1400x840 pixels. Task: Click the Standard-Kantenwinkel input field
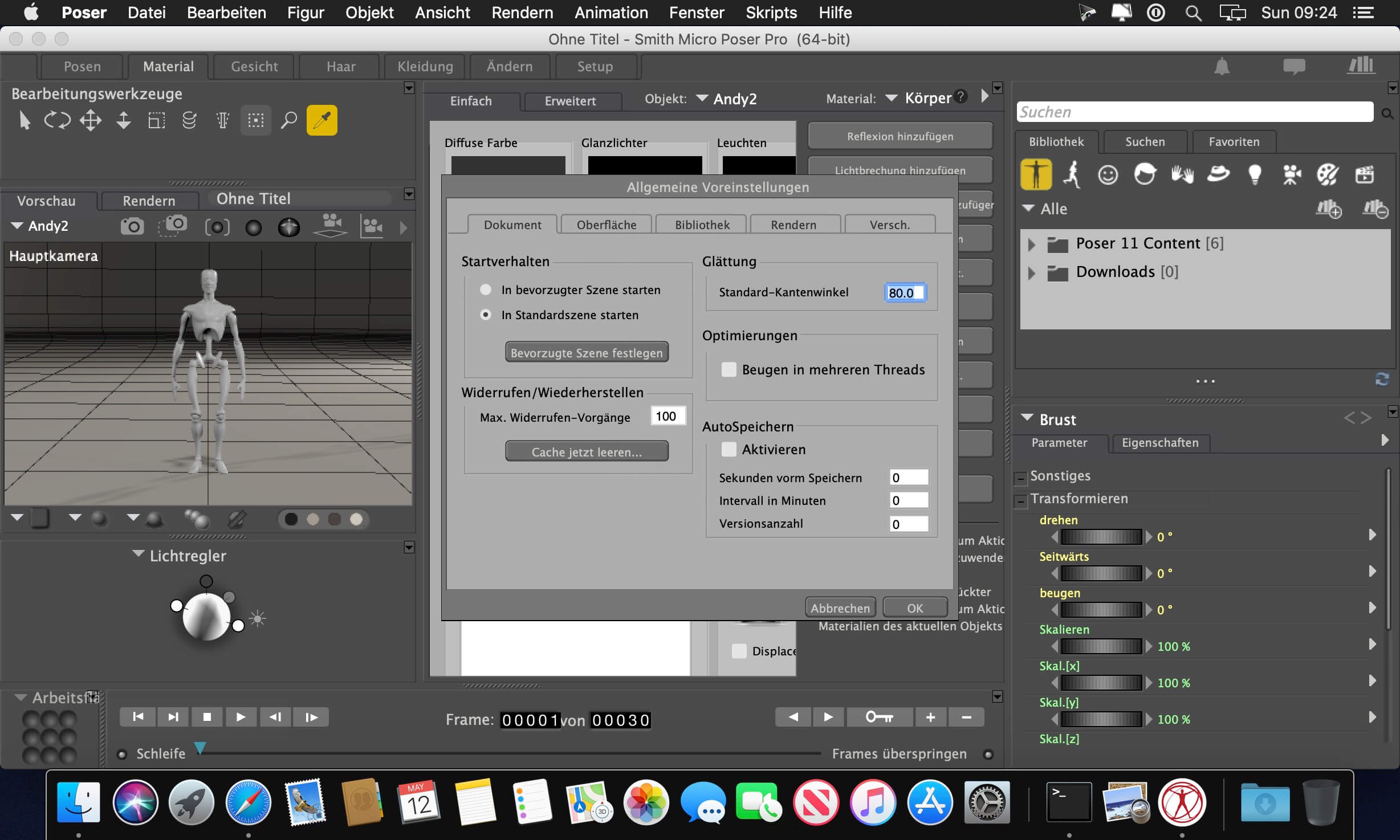coord(905,292)
